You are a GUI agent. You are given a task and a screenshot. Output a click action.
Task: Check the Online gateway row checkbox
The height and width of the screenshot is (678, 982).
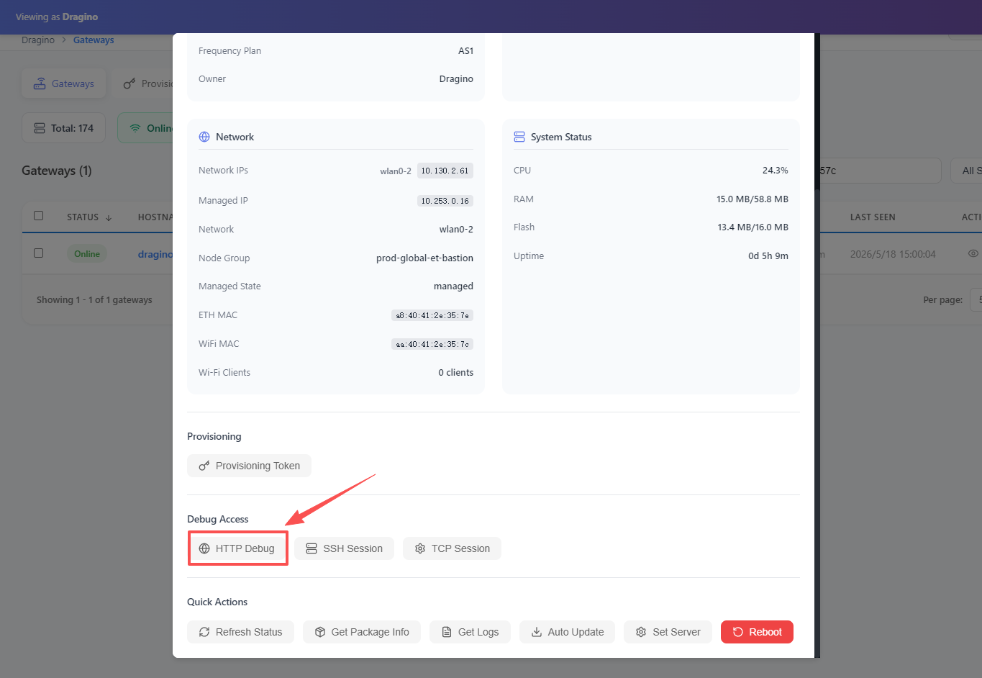tap(39, 254)
